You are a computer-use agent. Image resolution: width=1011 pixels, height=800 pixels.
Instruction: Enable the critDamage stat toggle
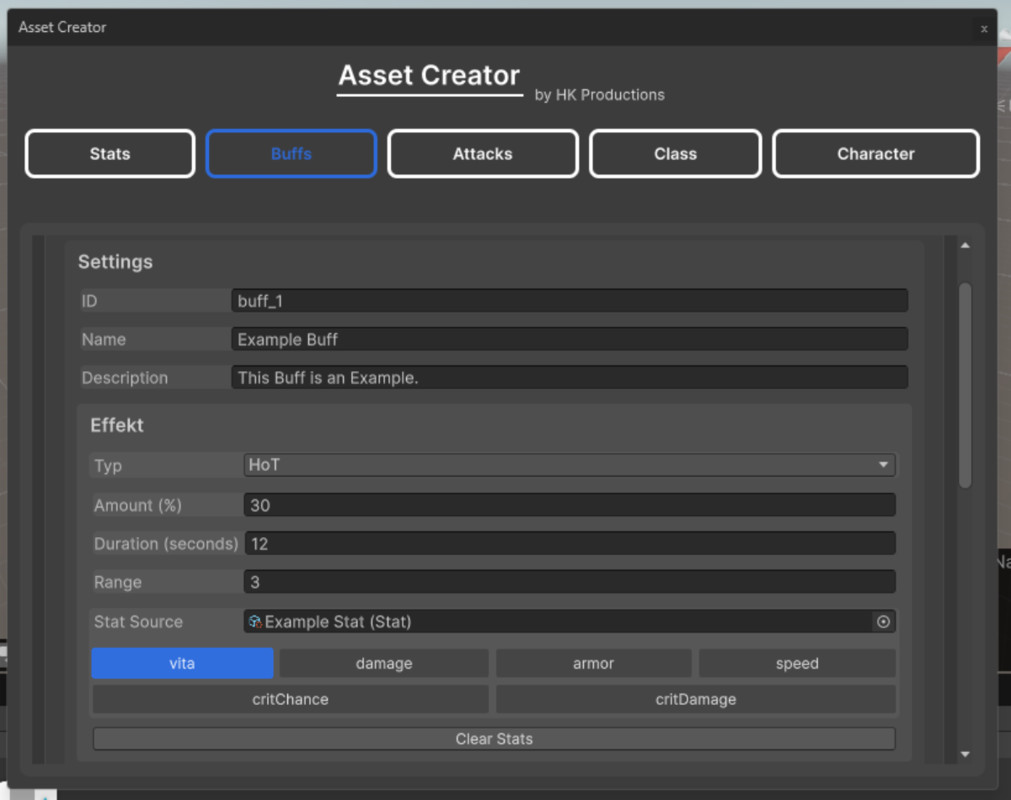tap(696, 699)
